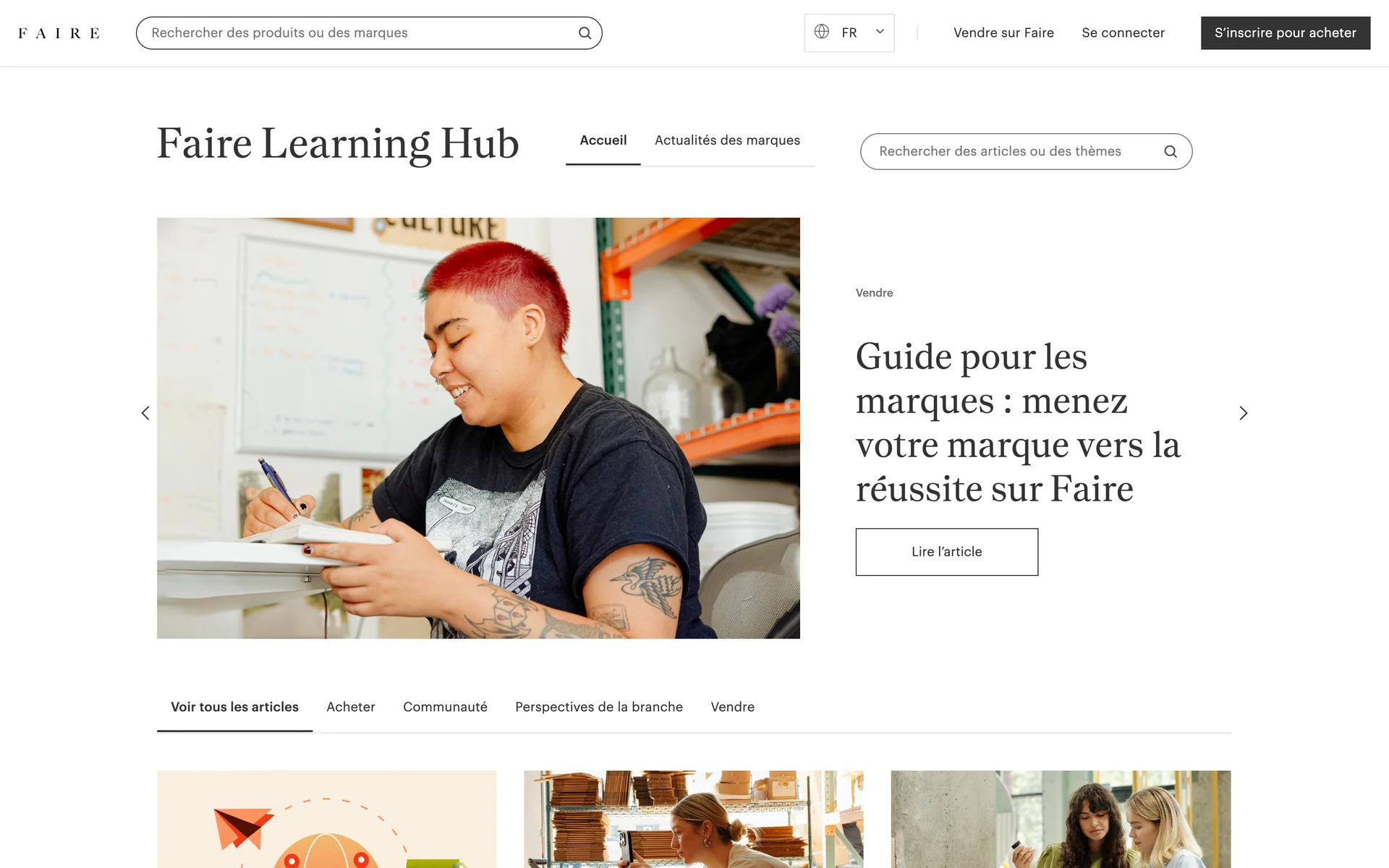This screenshot has width=1389, height=868.
Task: Go to next carousel slide
Action: point(1244,413)
